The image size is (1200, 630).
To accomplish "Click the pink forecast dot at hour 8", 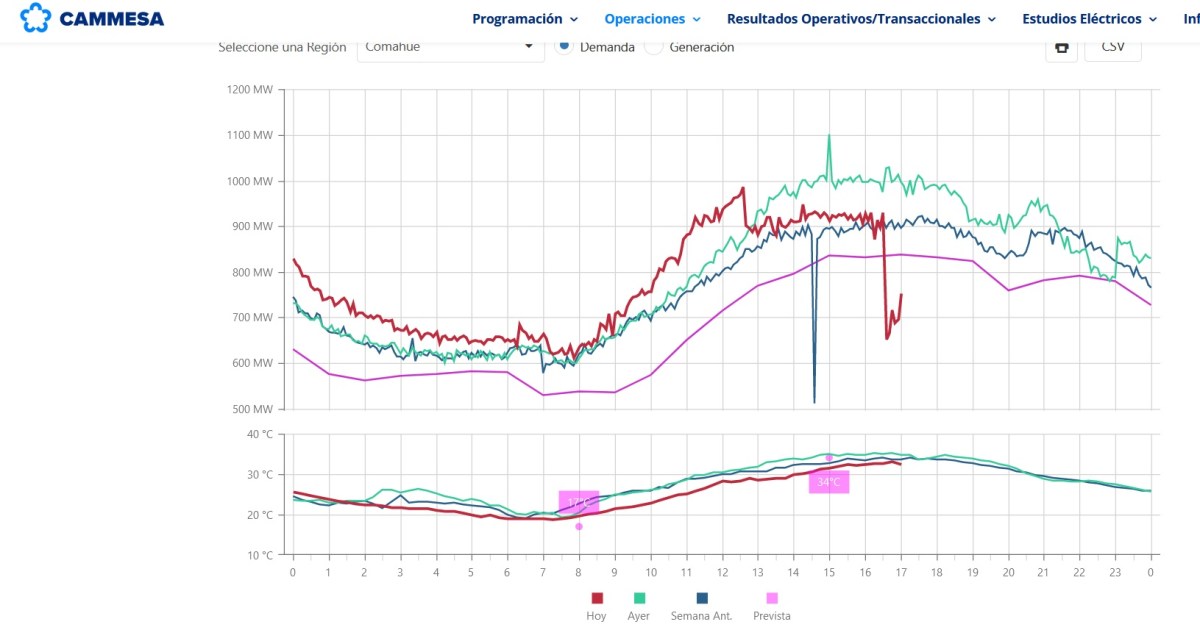I will 579,526.
